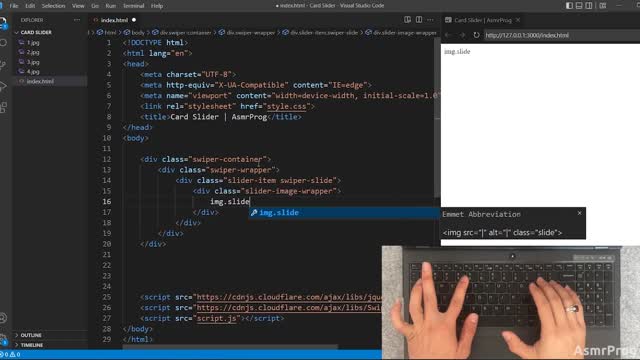
Task: Click the "slider-image-wrapper" class value text
Action: (x=289, y=191)
